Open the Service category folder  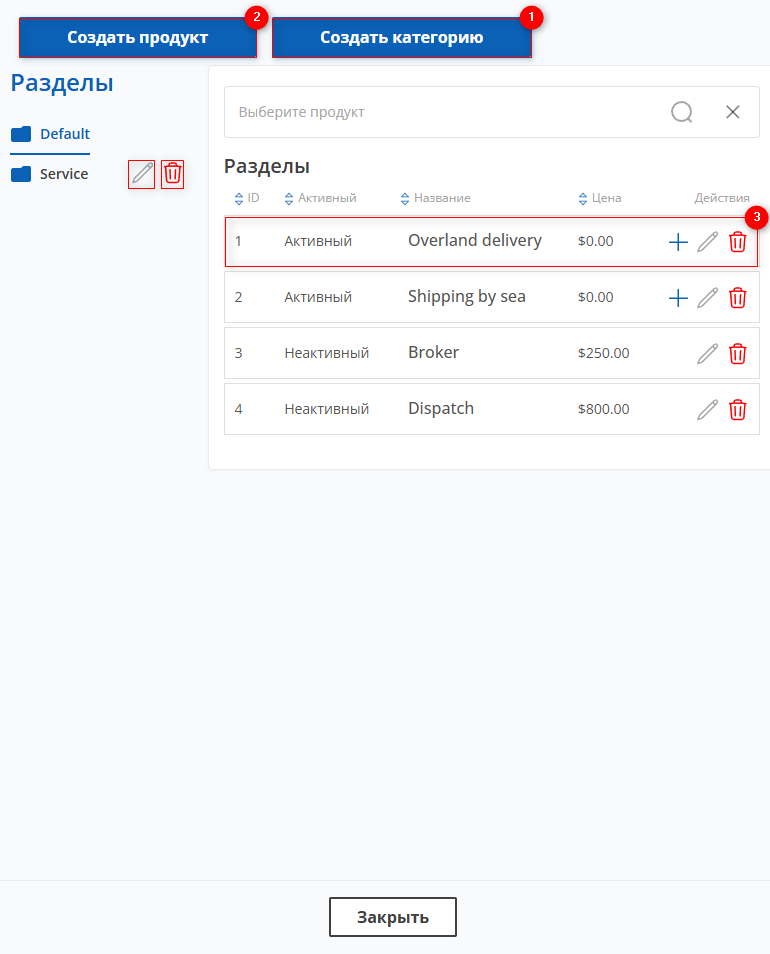[50, 174]
